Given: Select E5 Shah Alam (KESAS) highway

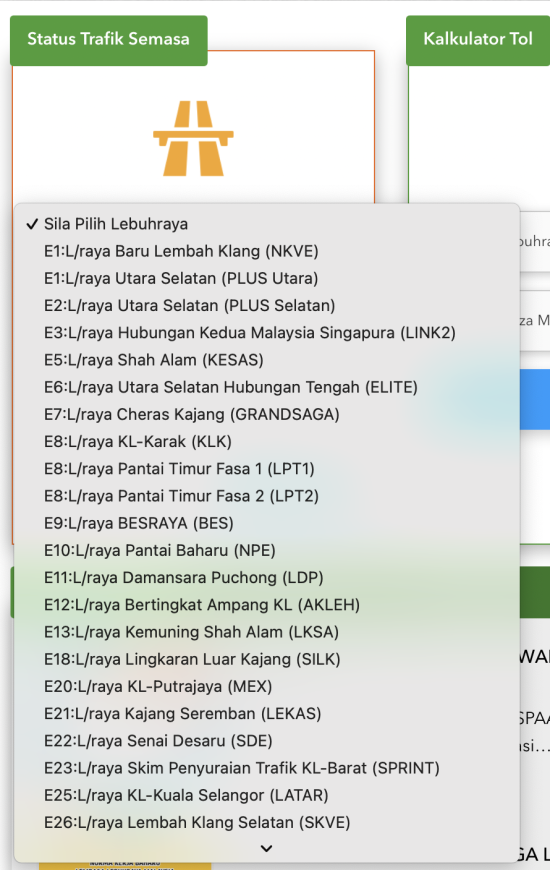Looking at the screenshot, I should tap(267, 360).
